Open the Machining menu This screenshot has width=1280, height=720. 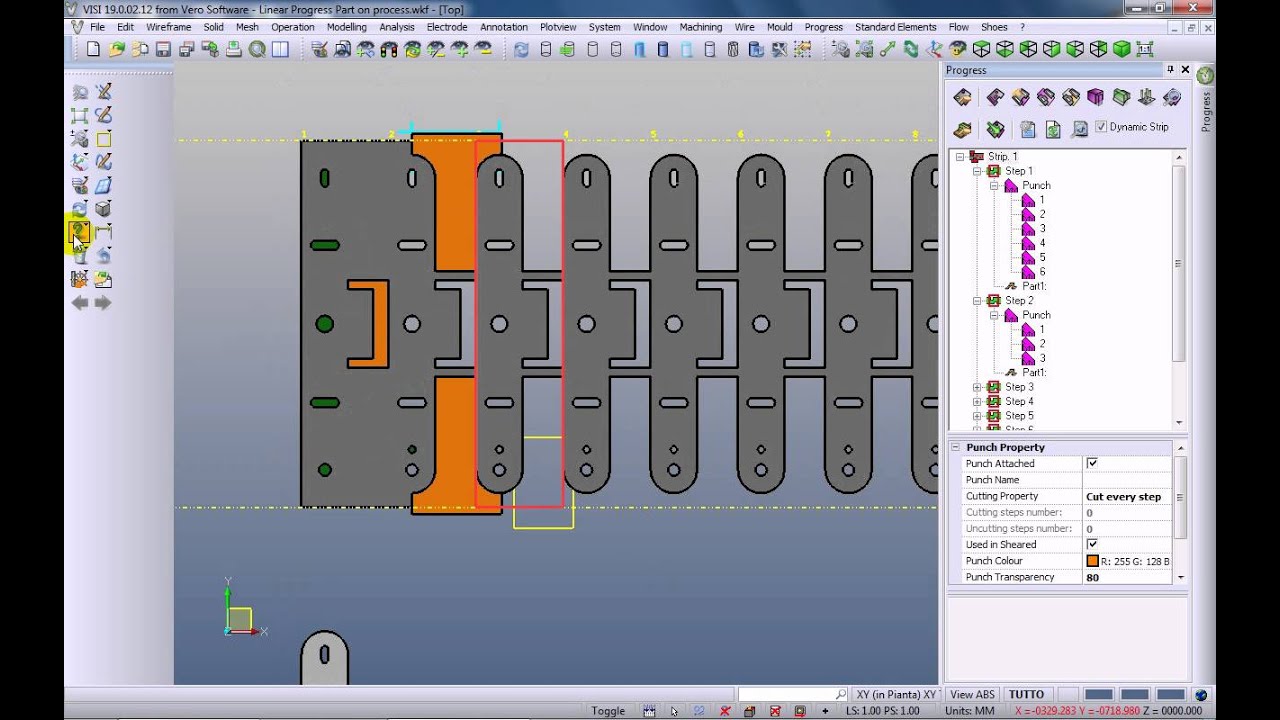[701, 27]
